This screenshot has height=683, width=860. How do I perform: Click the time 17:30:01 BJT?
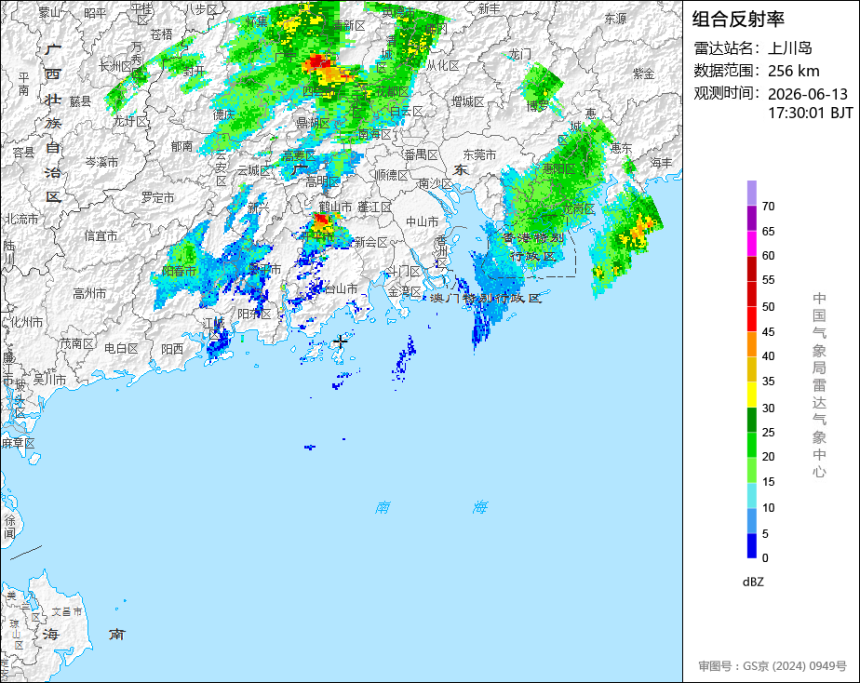point(810,113)
